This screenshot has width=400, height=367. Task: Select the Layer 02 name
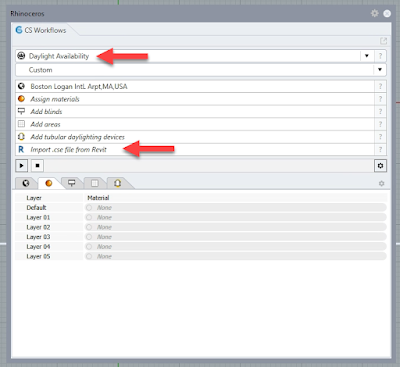(x=38, y=227)
